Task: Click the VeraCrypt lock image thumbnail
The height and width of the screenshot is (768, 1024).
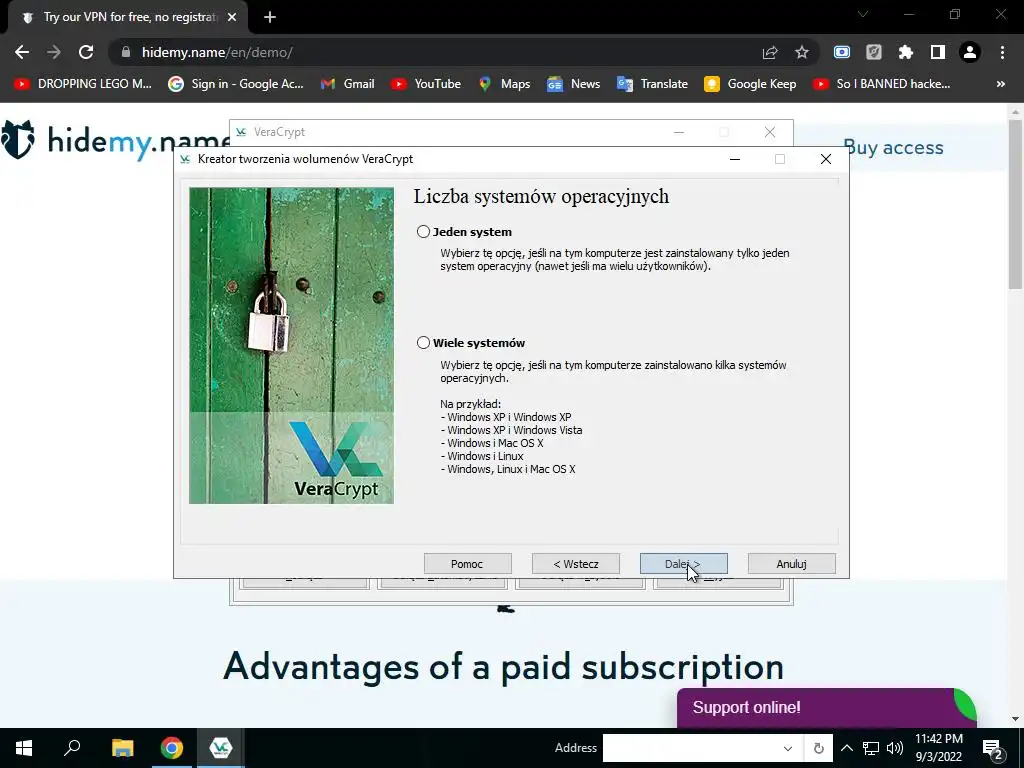Action: click(x=291, y=345)
